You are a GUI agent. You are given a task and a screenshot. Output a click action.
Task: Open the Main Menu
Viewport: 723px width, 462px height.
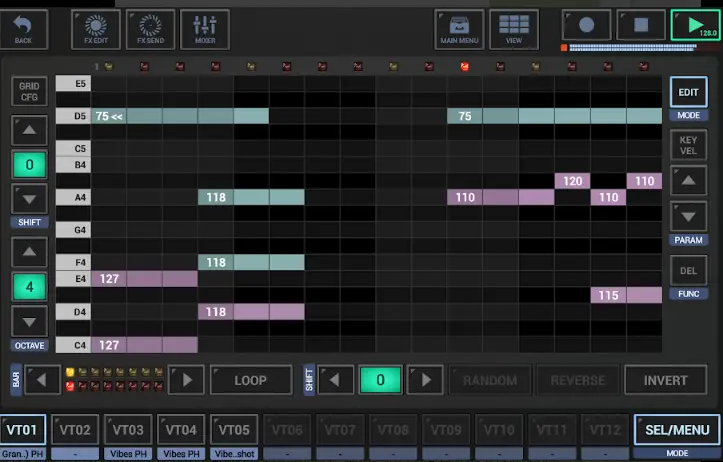459,29
